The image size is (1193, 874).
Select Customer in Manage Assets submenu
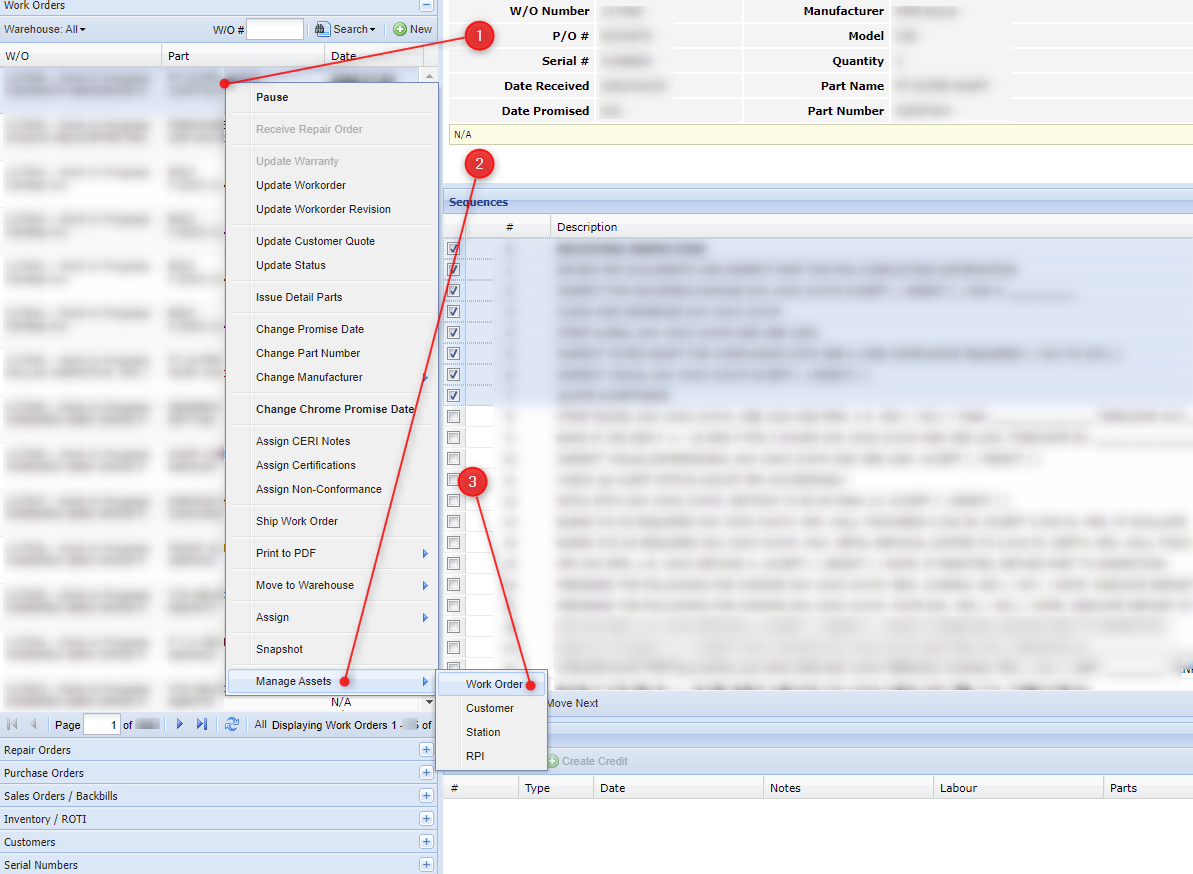point(492,708)
